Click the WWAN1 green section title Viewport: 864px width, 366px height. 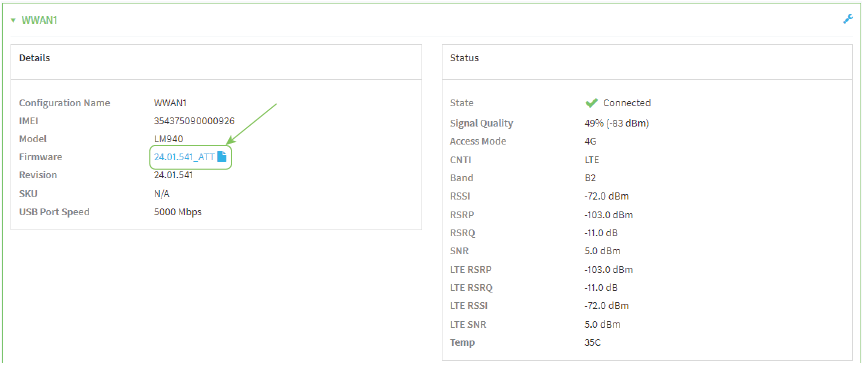pyautogui.click(x=39, y=20)
